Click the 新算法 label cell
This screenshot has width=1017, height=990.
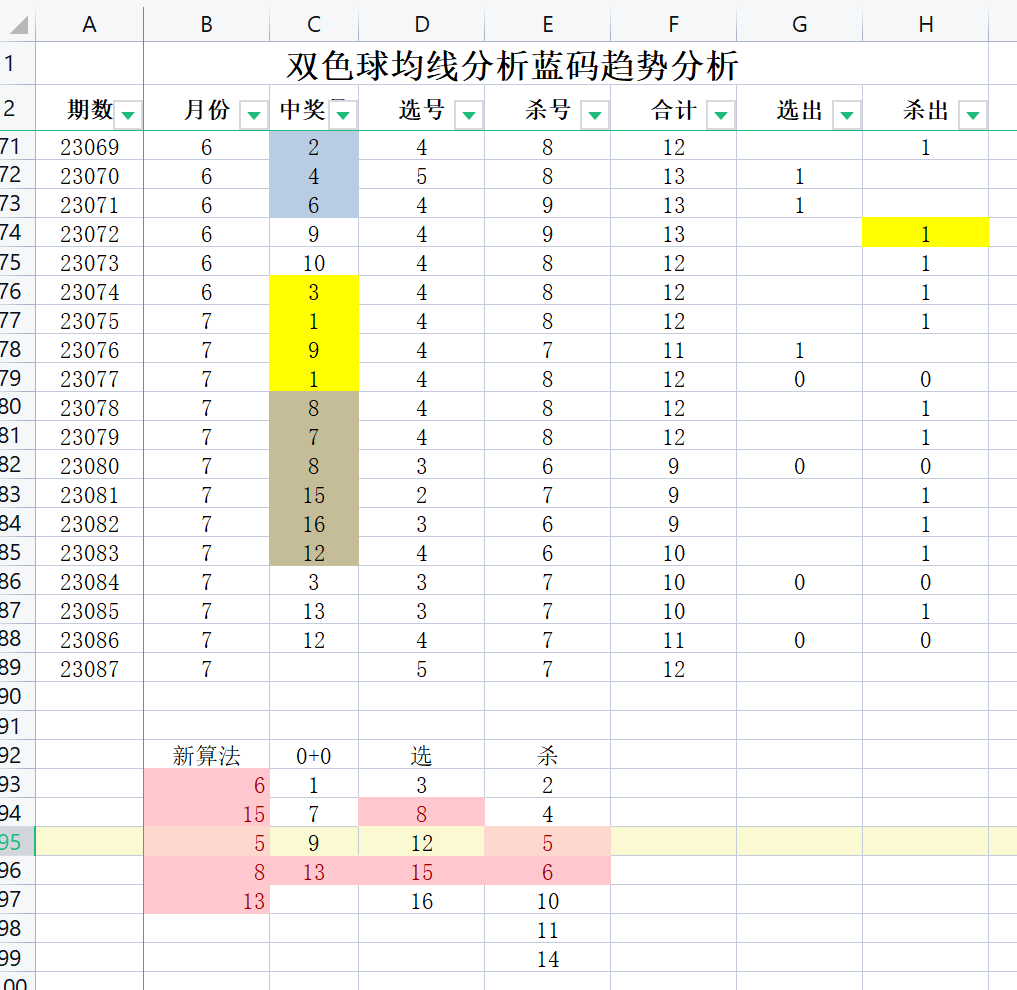pos(206,756)
